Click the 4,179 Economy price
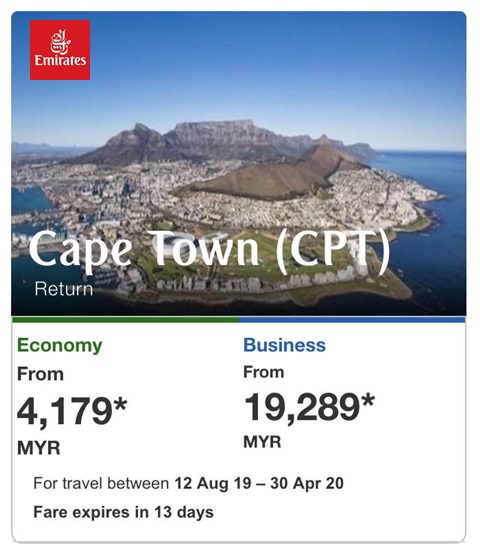The image size is (480, 549). [65, 411]
